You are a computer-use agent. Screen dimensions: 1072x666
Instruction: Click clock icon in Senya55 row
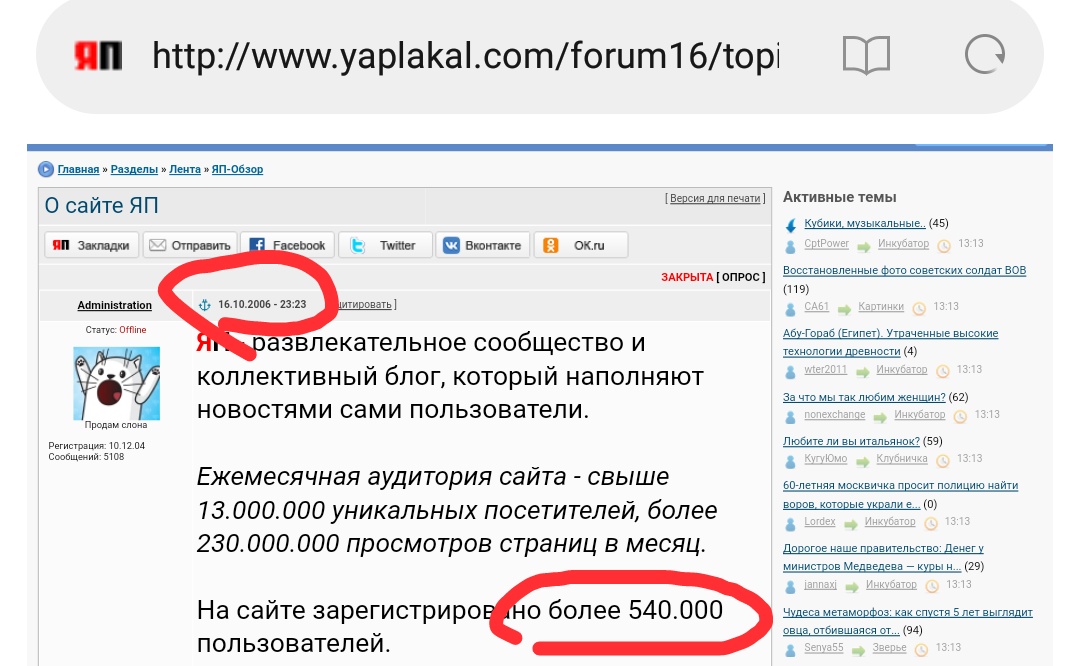pyautogui.click(x=922, y=649)
